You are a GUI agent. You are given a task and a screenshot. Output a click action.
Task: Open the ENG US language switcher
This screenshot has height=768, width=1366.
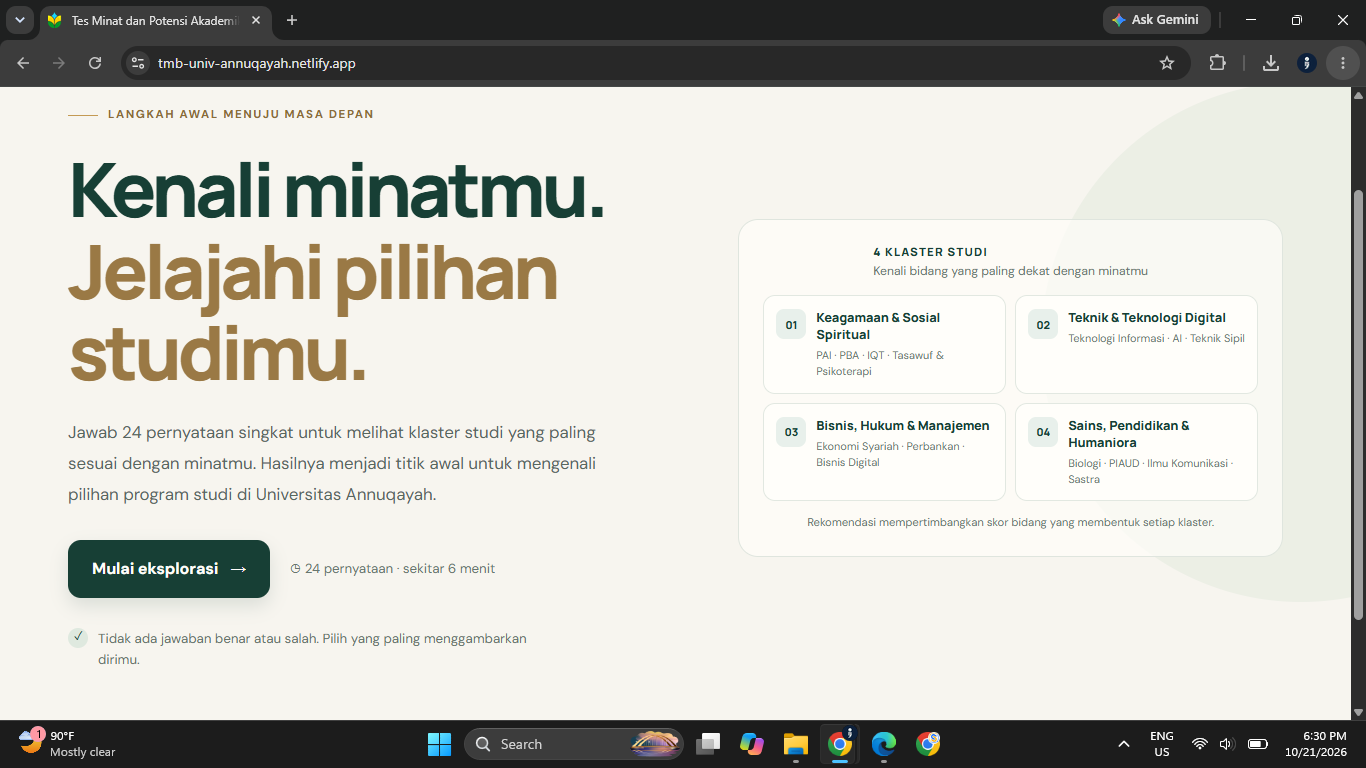[x=1162, y=744]
